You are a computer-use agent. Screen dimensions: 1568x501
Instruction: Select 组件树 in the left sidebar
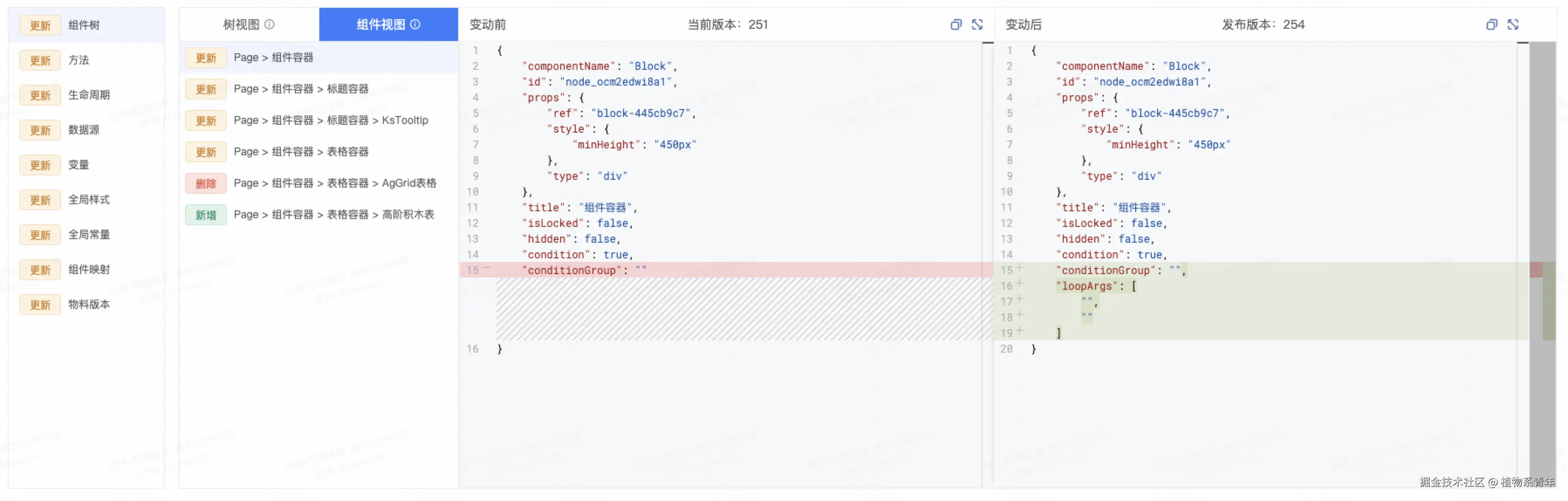[x=84, y=25]
